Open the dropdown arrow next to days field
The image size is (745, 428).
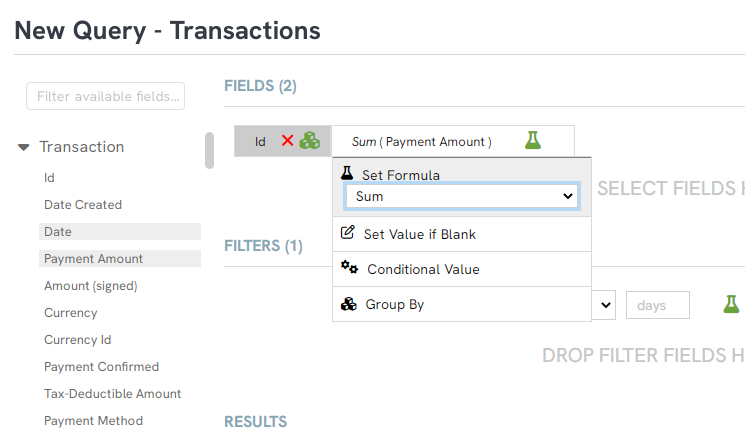coord(604,305)
